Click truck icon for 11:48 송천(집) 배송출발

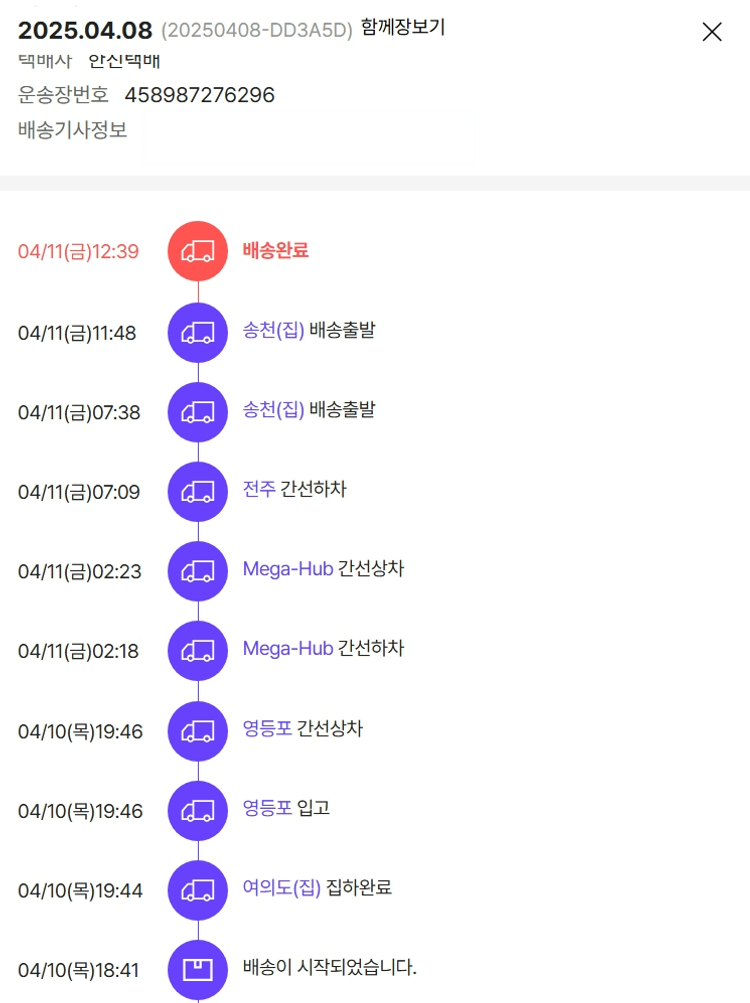point(198,332)
